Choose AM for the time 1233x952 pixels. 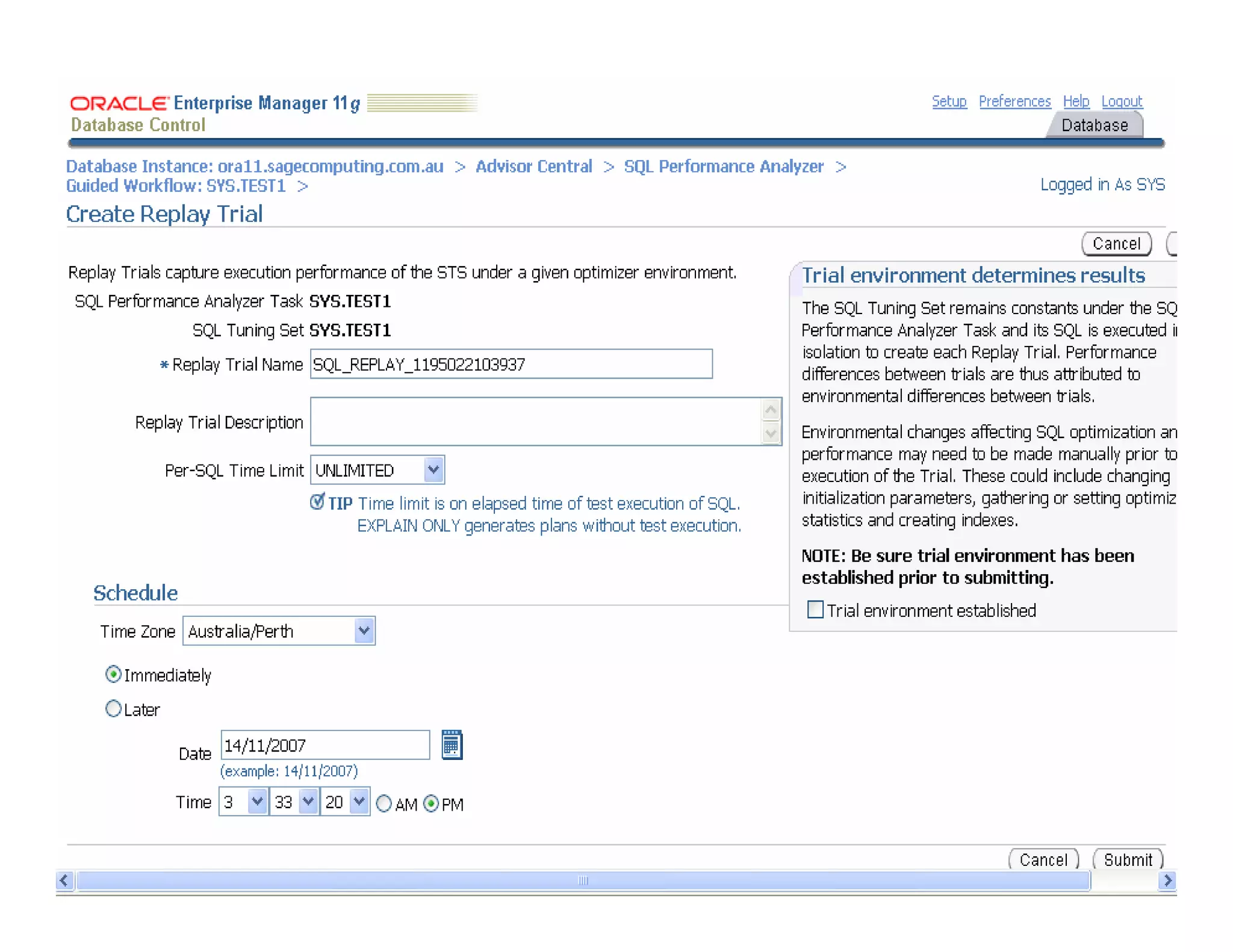(x=384, y=803)
